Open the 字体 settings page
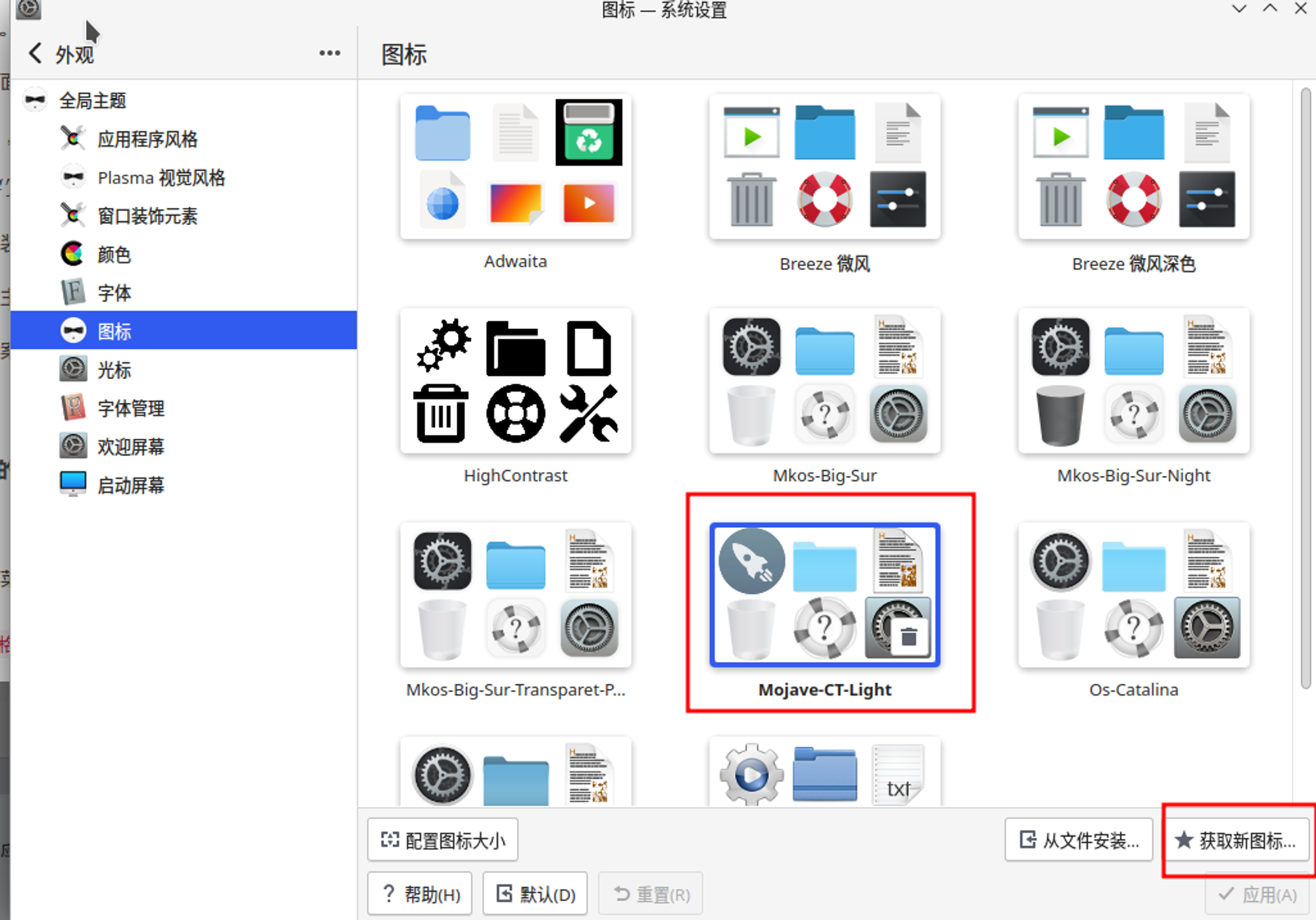This screenshot has height=920, width=1316. click(184, 293)
